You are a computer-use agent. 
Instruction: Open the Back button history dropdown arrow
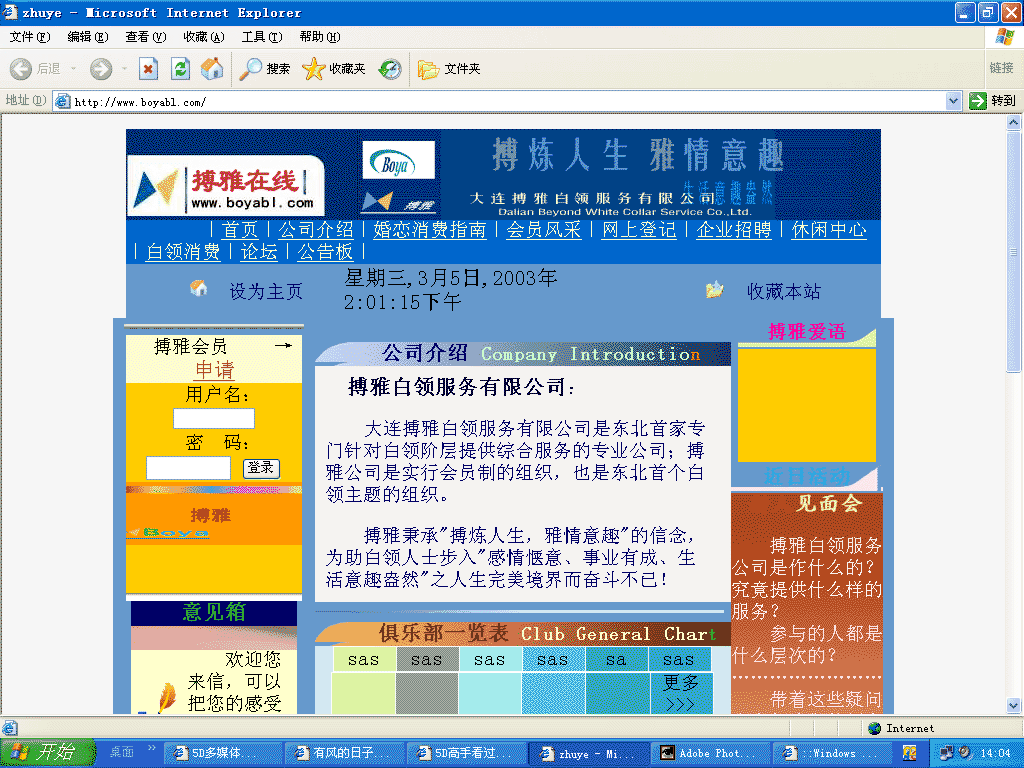[73, 69]
